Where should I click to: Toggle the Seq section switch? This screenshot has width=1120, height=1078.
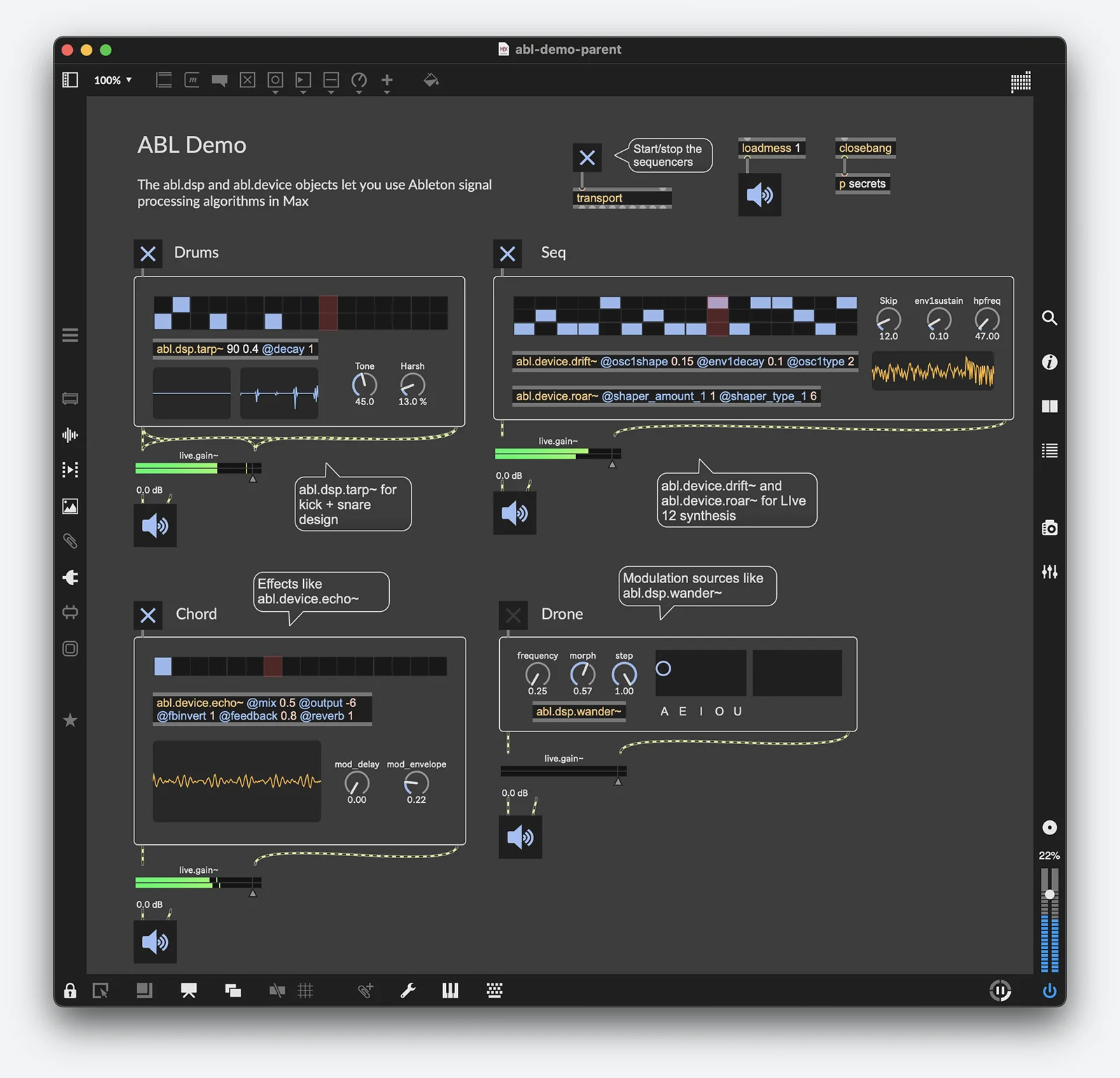pos(507,253)
